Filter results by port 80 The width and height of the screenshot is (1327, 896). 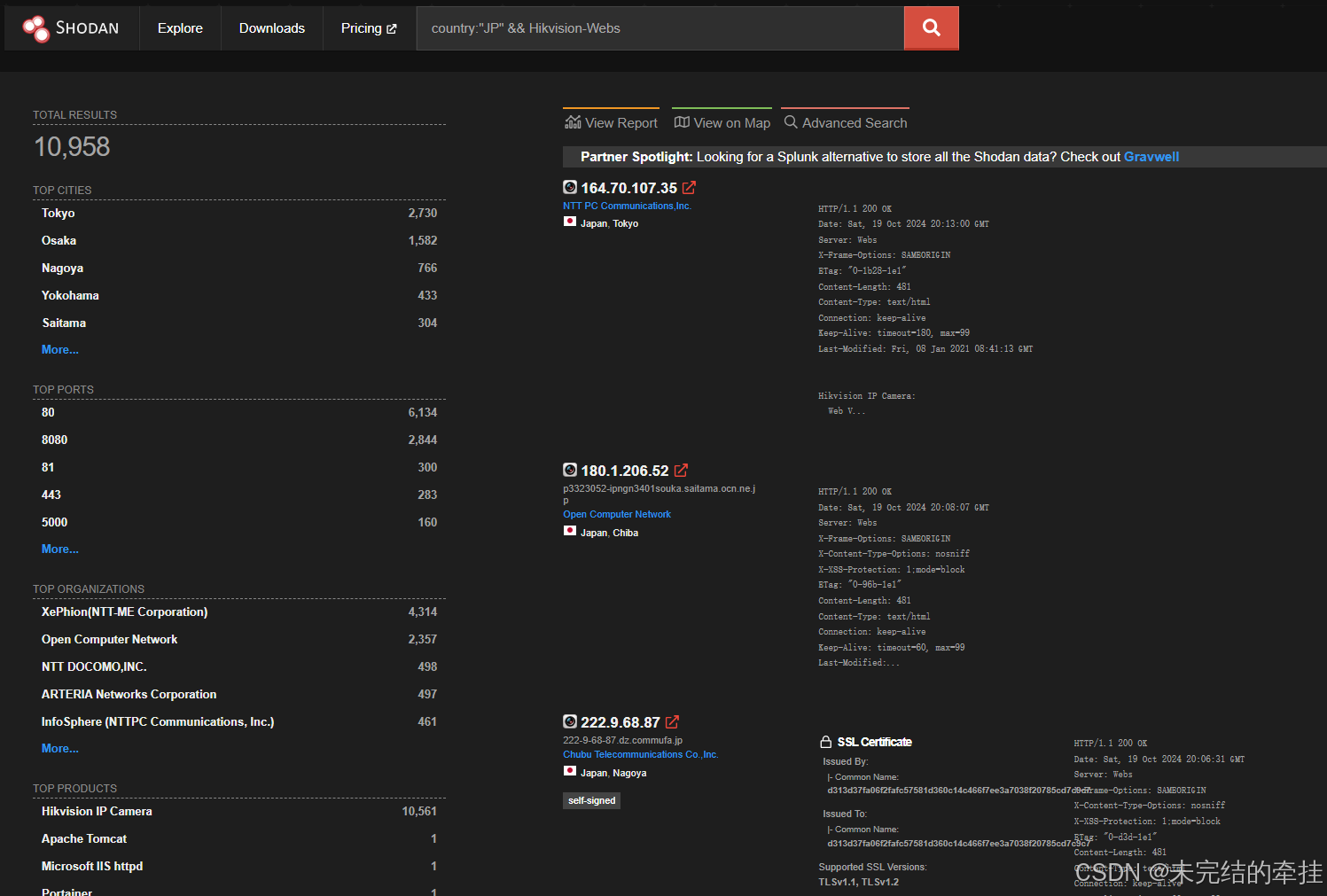[x=239, y=412]
